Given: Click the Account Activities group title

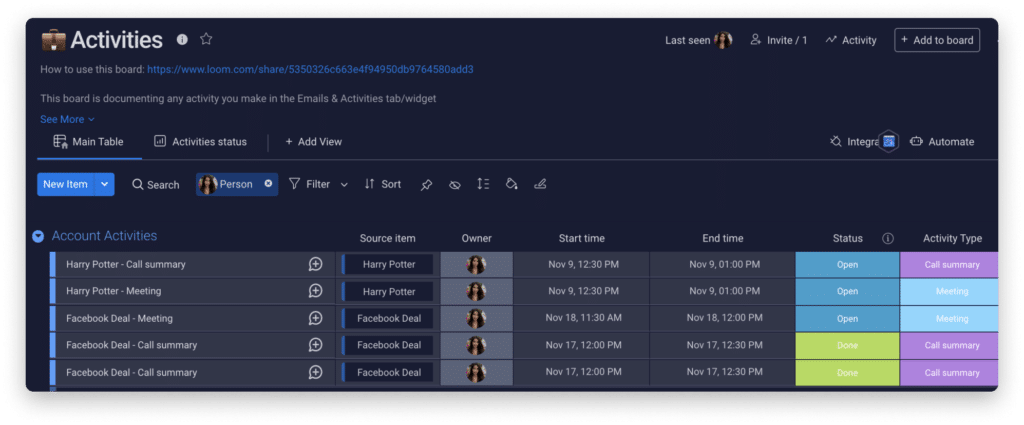Looking at the screenshot, I should coord(104,236).
